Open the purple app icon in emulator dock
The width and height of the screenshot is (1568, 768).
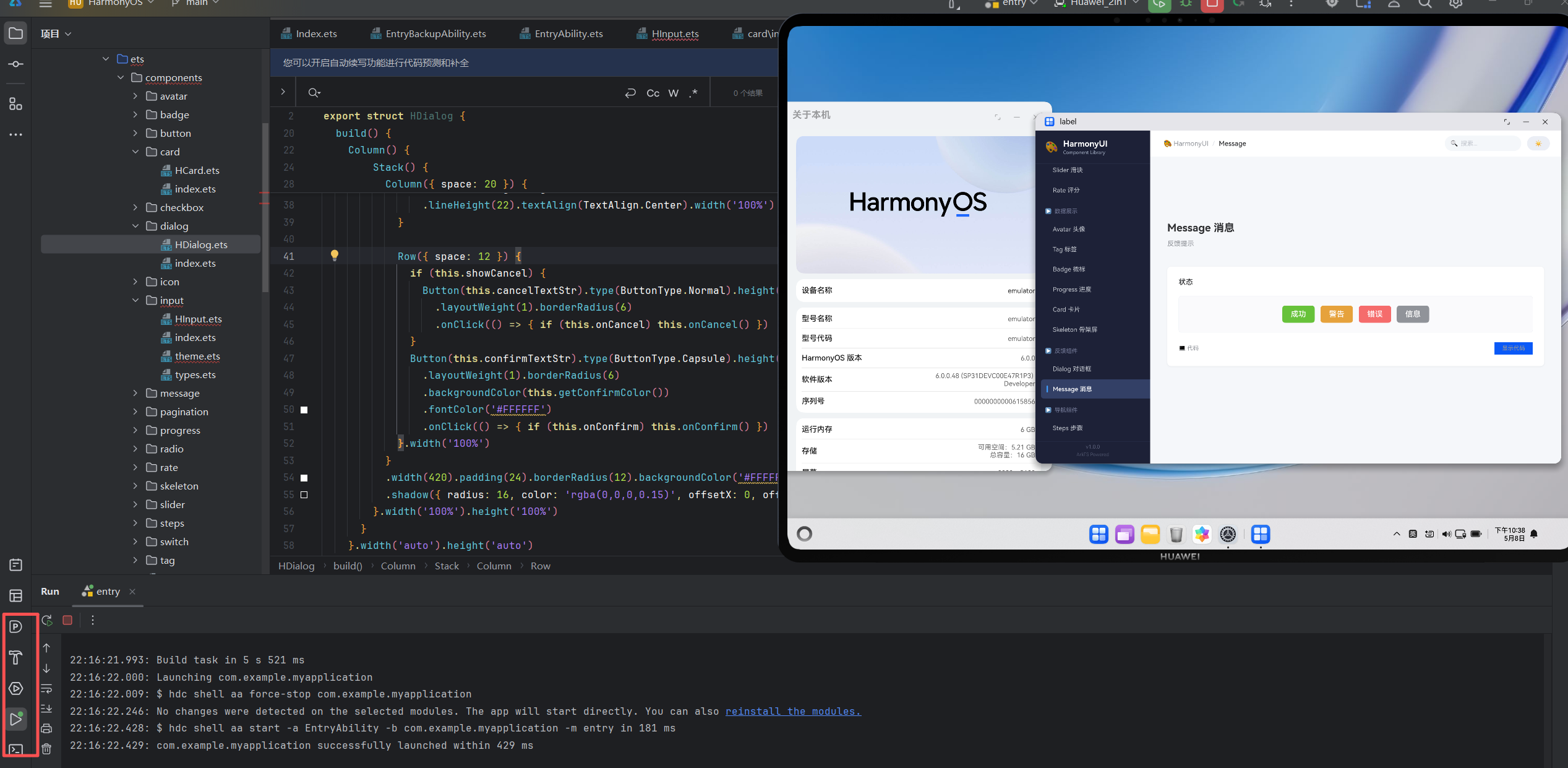1125,534
